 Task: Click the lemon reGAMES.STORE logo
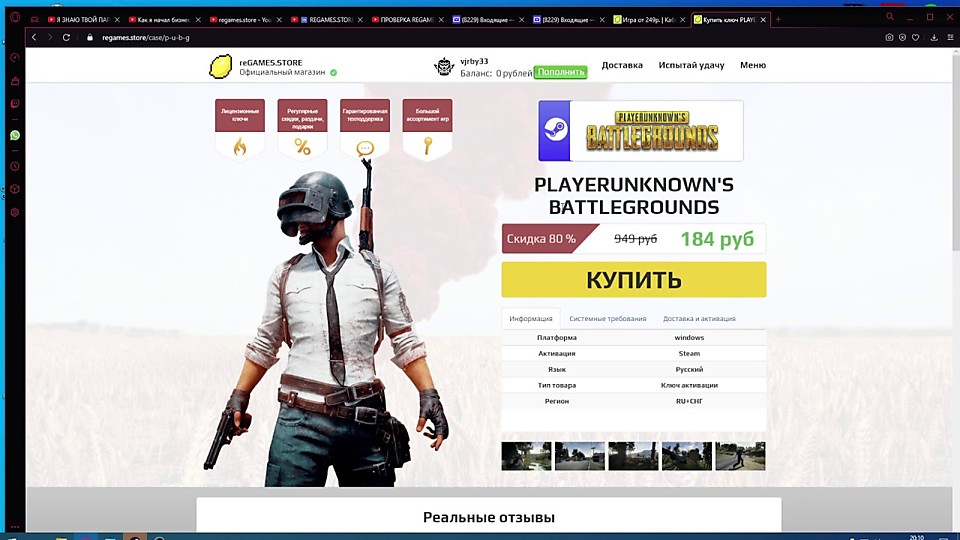[220, 66]
